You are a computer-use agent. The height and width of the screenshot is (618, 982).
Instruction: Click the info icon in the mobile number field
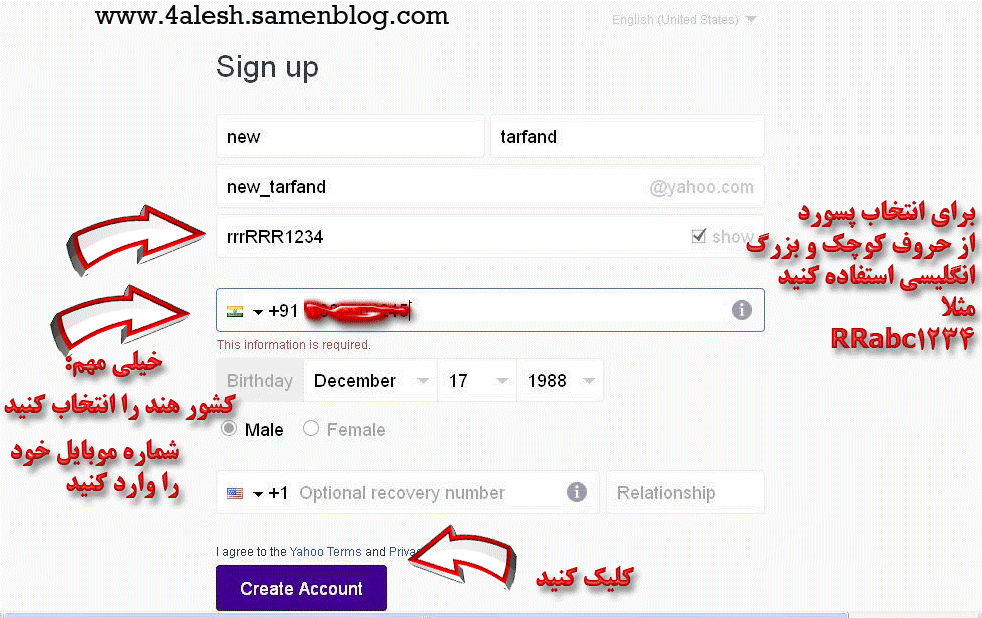coord(742,310)
